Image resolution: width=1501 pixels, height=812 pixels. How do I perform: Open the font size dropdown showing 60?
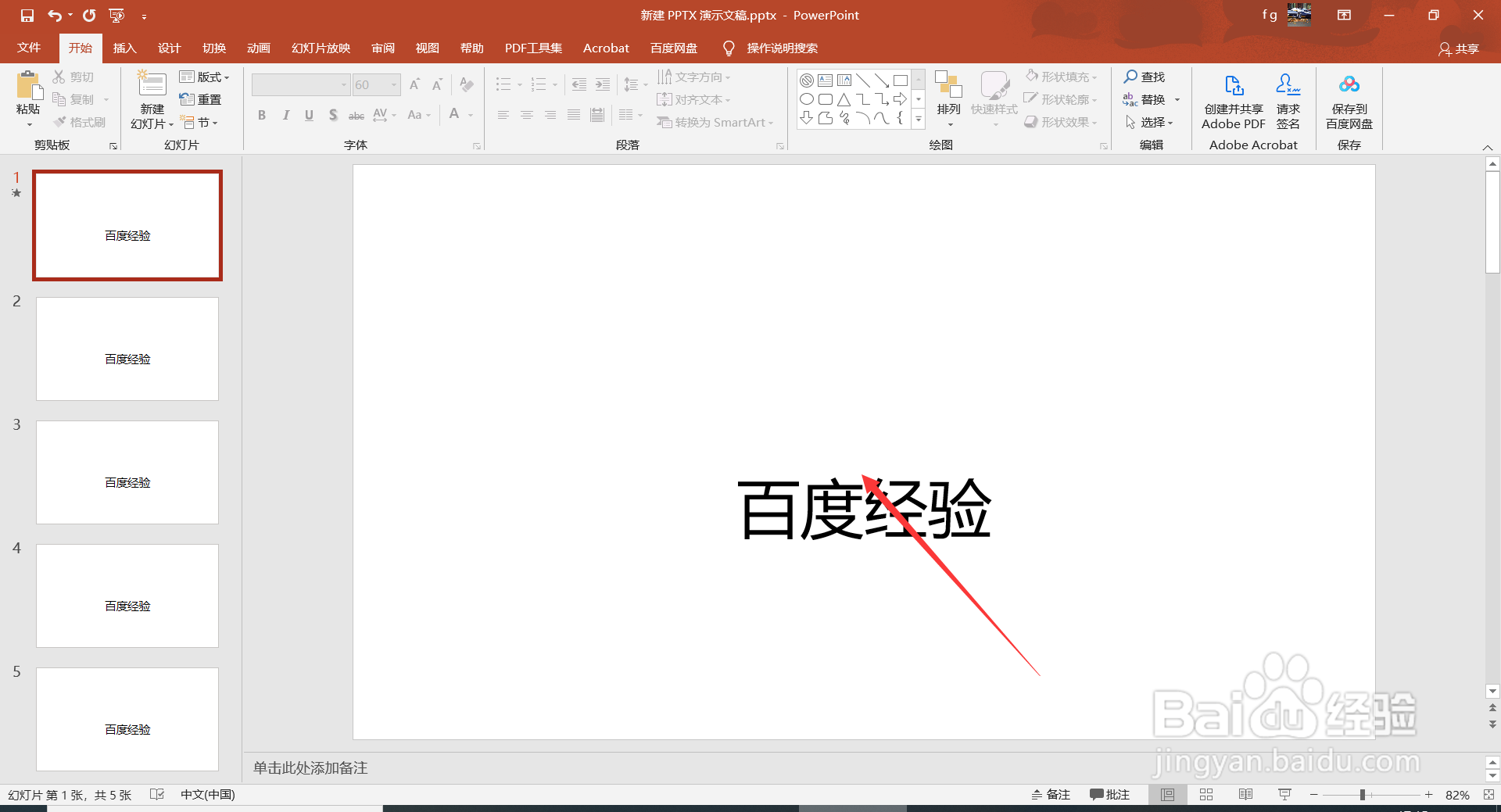[376, 84]
